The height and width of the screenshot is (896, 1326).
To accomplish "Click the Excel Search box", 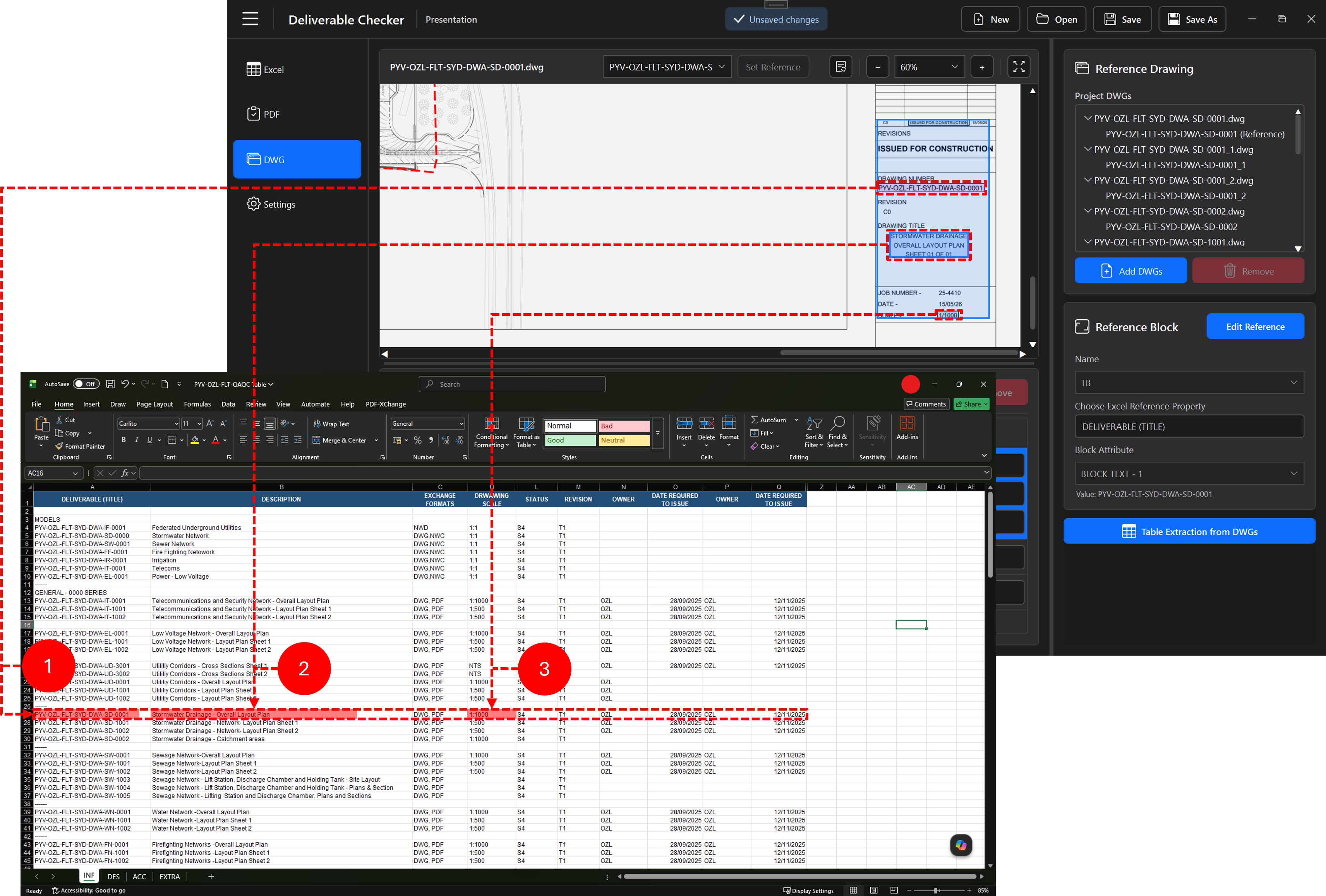I will 512,384.
